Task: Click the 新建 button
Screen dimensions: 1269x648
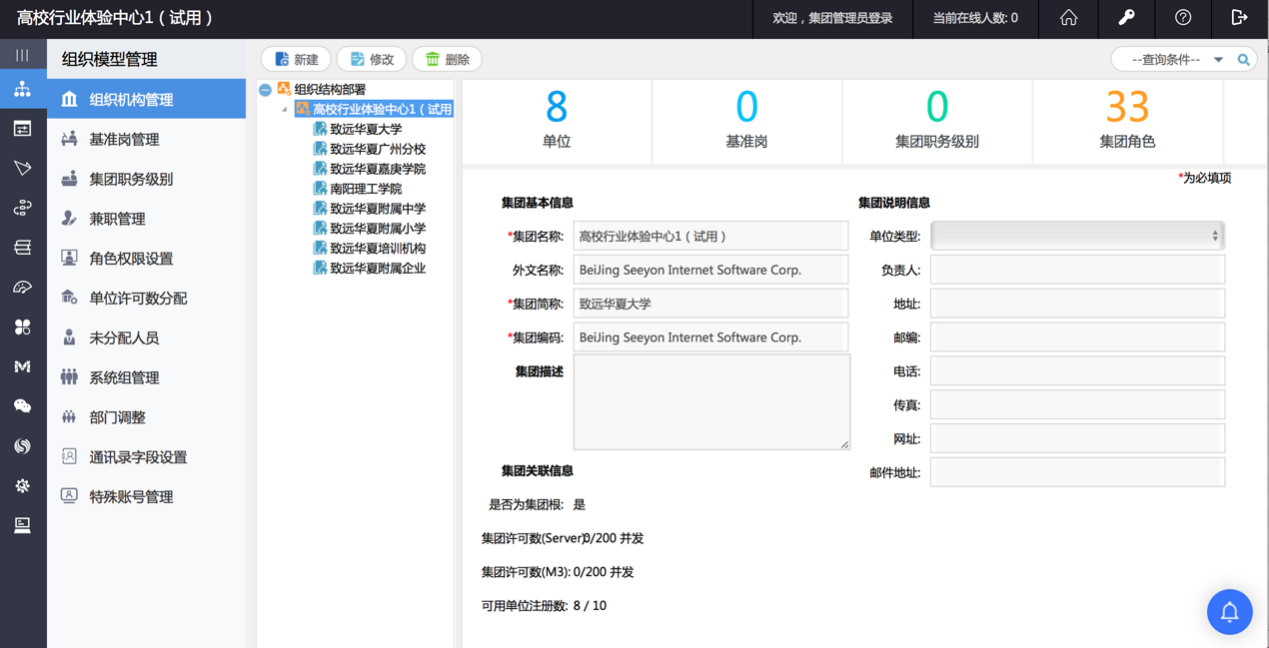Action: [x=296, y=60]
